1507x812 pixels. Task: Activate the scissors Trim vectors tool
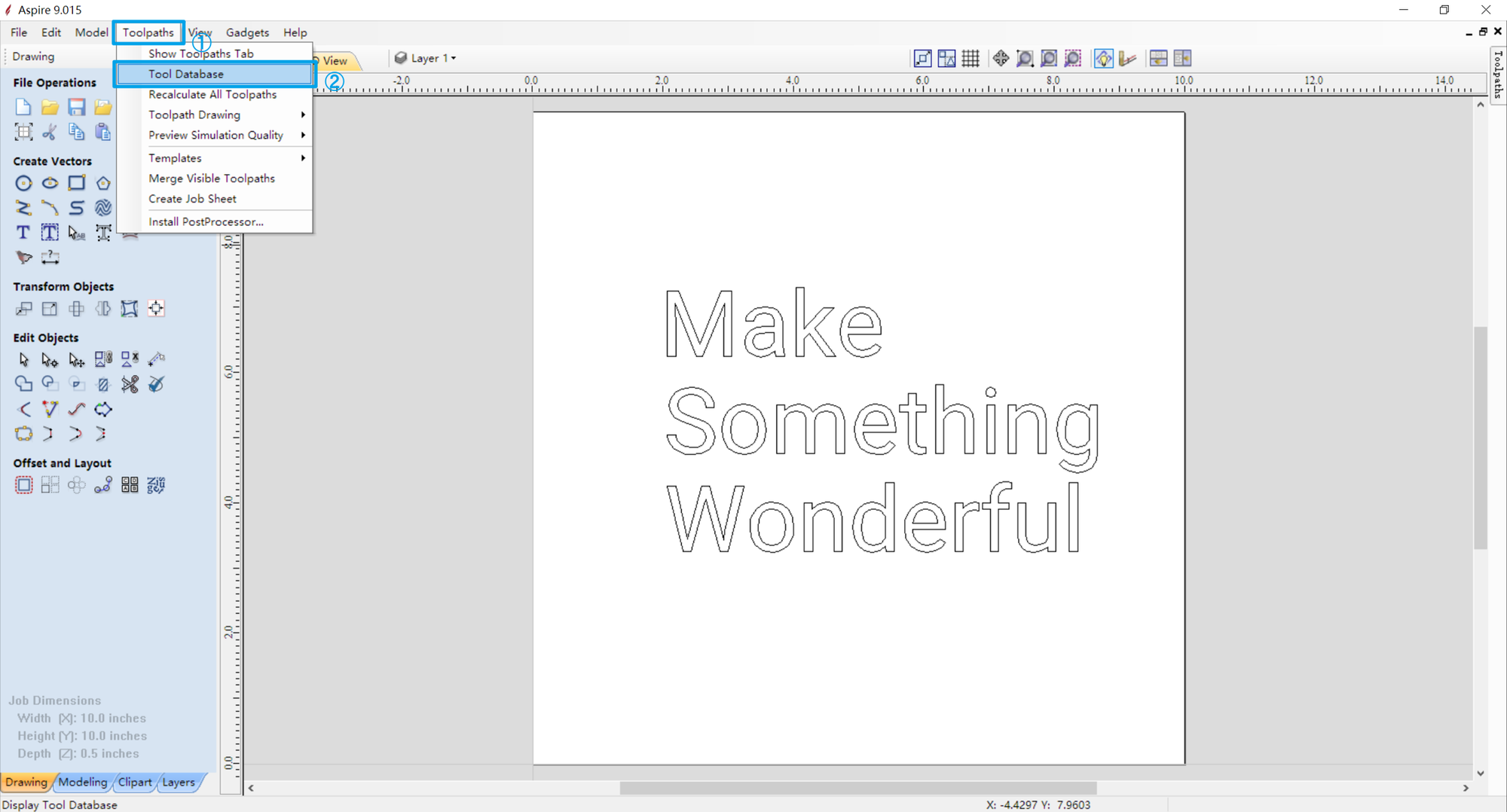click(130, 384)
